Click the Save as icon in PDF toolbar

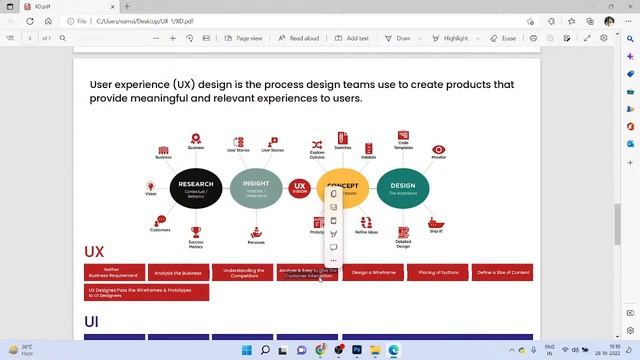point(567,38)
